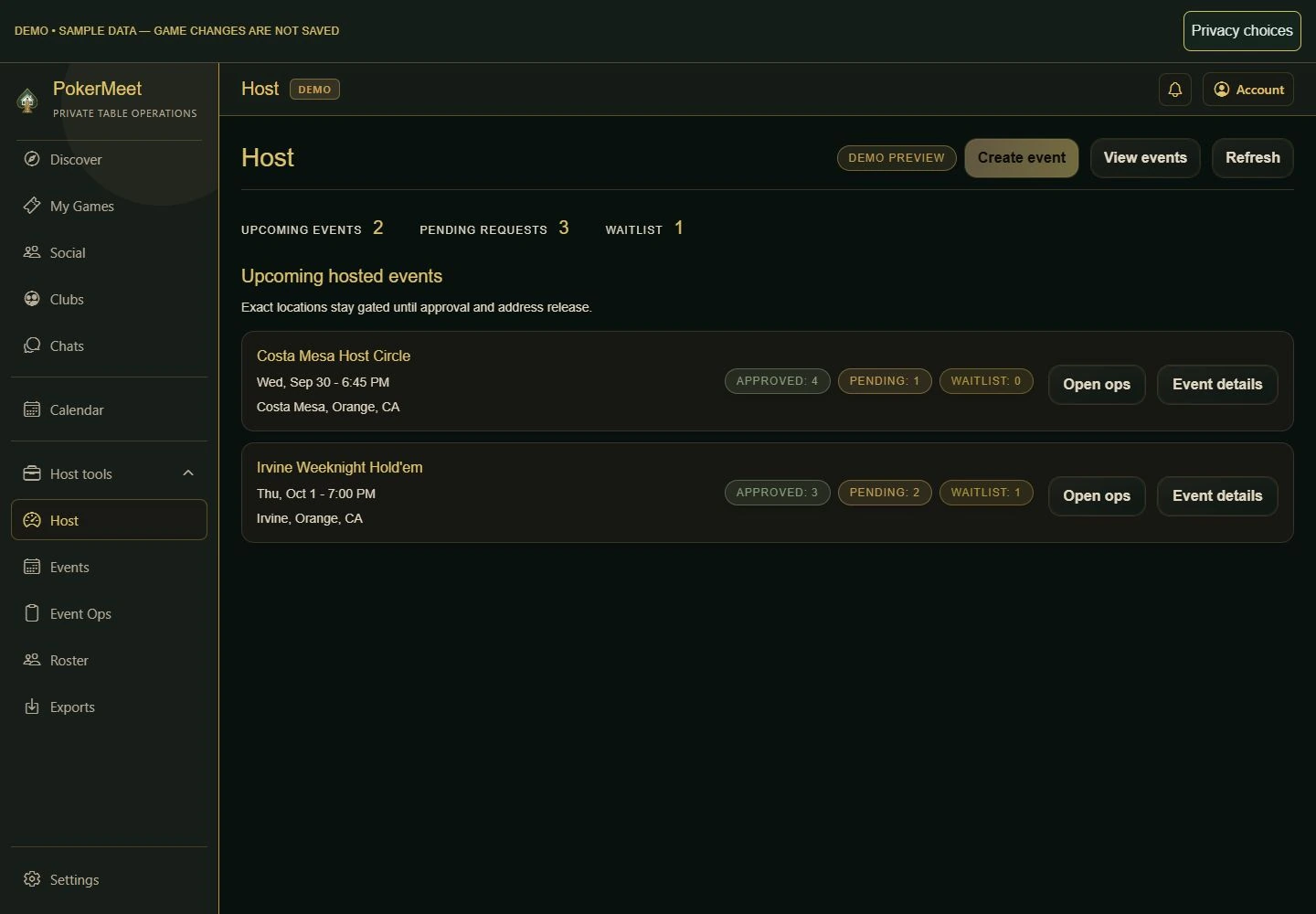The image size is (1316, 914).
Task: Click the Clubs icon in sidebar
Action: [32, 299]
